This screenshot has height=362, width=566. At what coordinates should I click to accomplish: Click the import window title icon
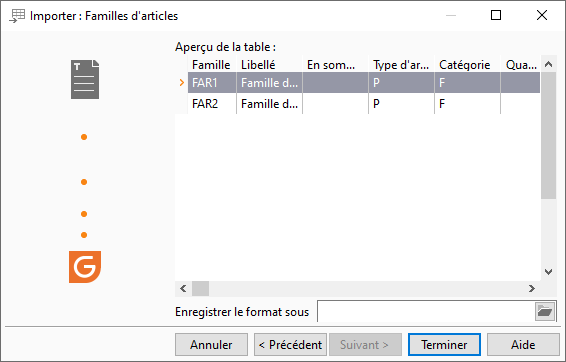coord(17,16)
